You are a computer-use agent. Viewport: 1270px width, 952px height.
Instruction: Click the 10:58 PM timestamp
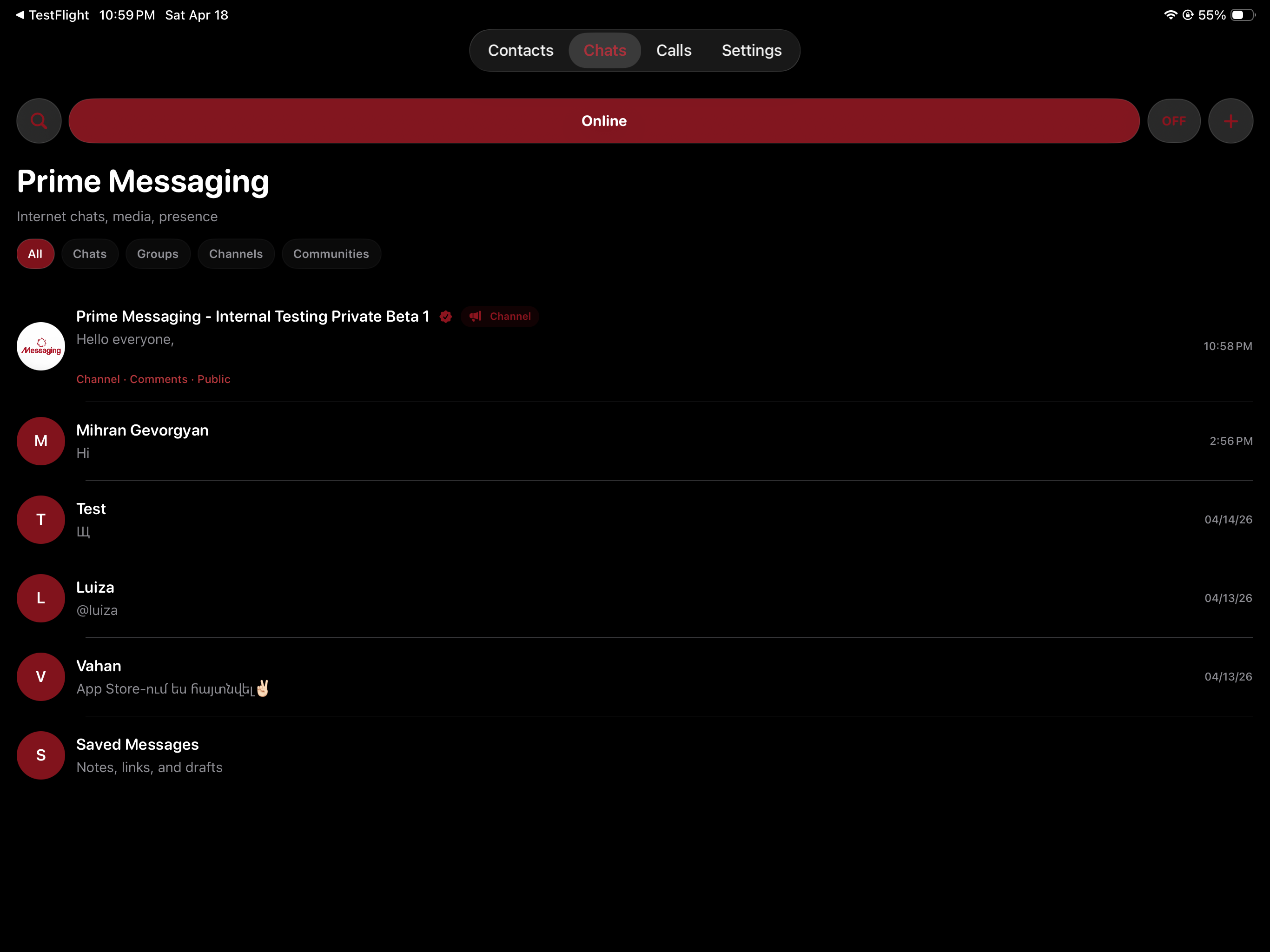click(x=1228, y=346)
